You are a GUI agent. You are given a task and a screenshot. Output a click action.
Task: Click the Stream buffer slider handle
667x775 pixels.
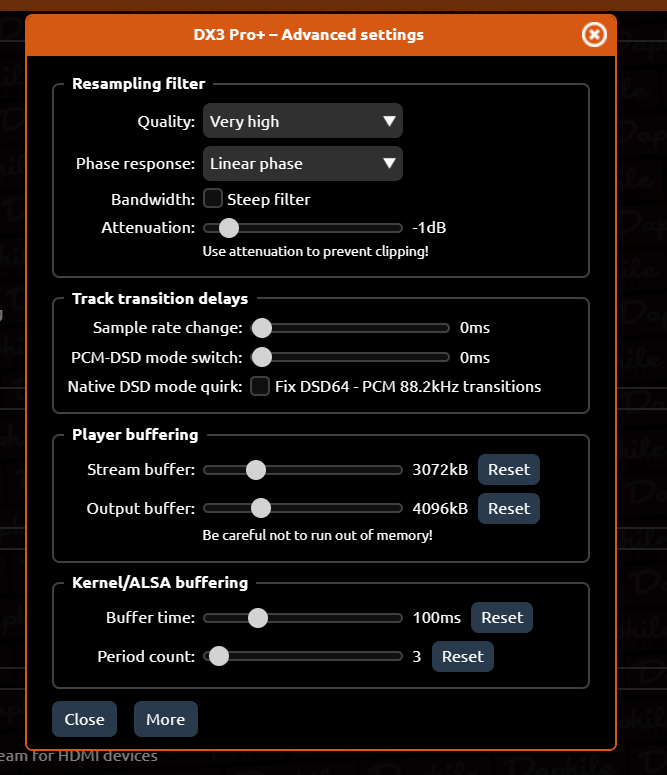point(256,470)
